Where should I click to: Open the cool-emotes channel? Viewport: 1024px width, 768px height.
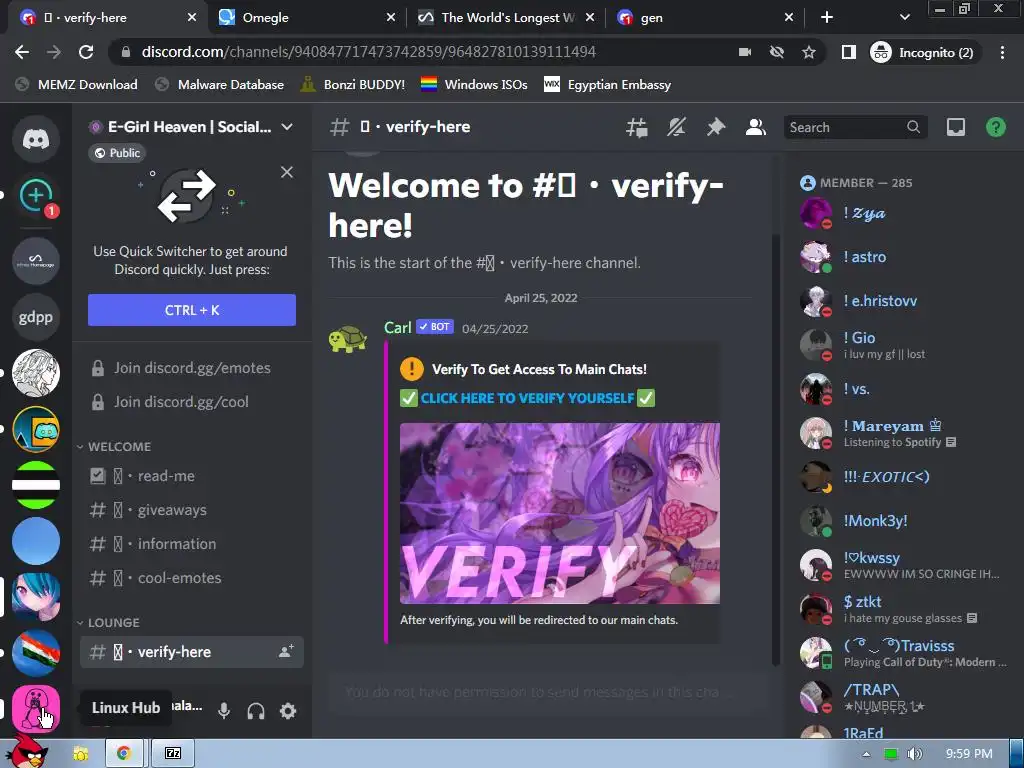192,578
